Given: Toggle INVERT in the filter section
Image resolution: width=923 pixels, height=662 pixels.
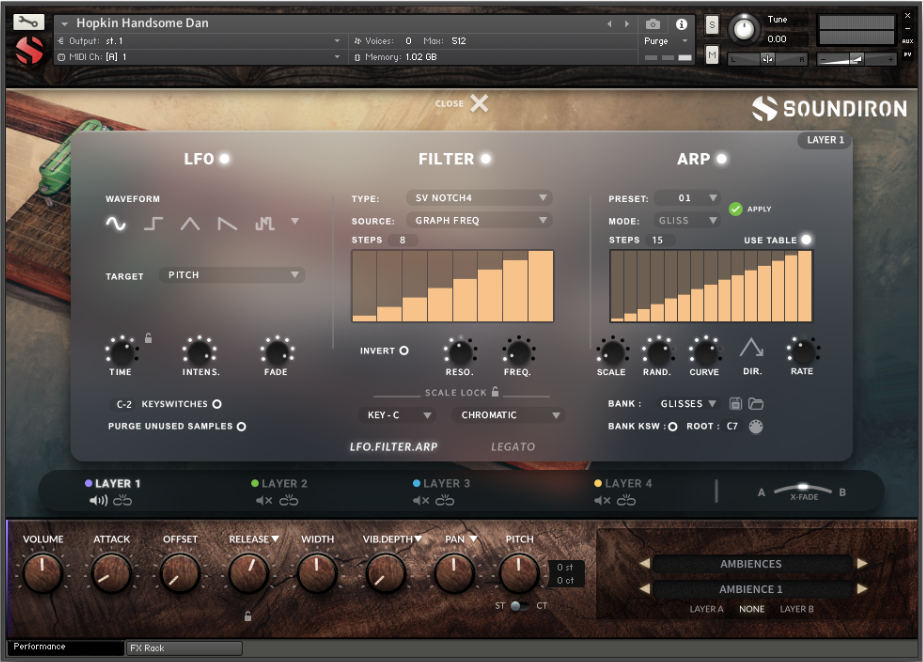Looking at the screenshot, I should click(x=404, y=350).
